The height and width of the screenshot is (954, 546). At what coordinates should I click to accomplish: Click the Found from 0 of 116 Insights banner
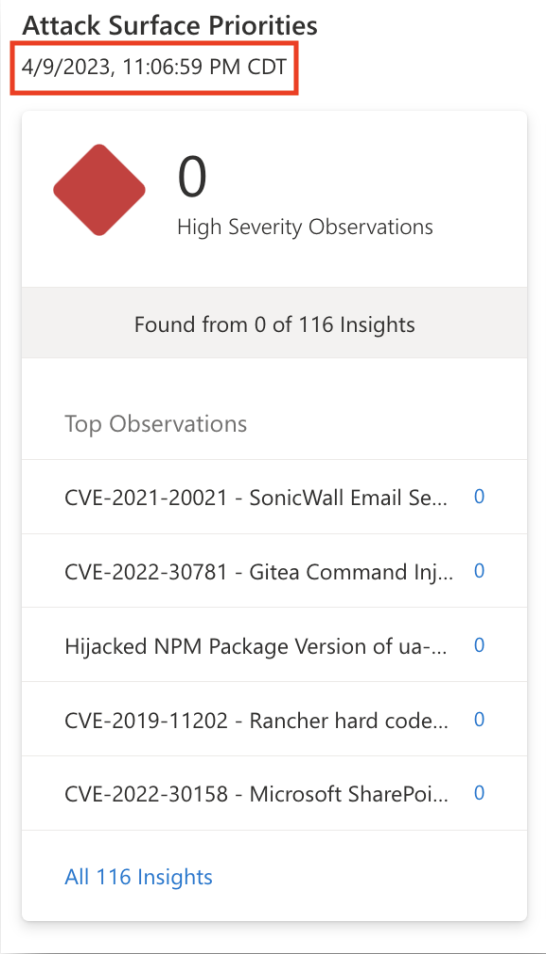(x=275, y=324)
